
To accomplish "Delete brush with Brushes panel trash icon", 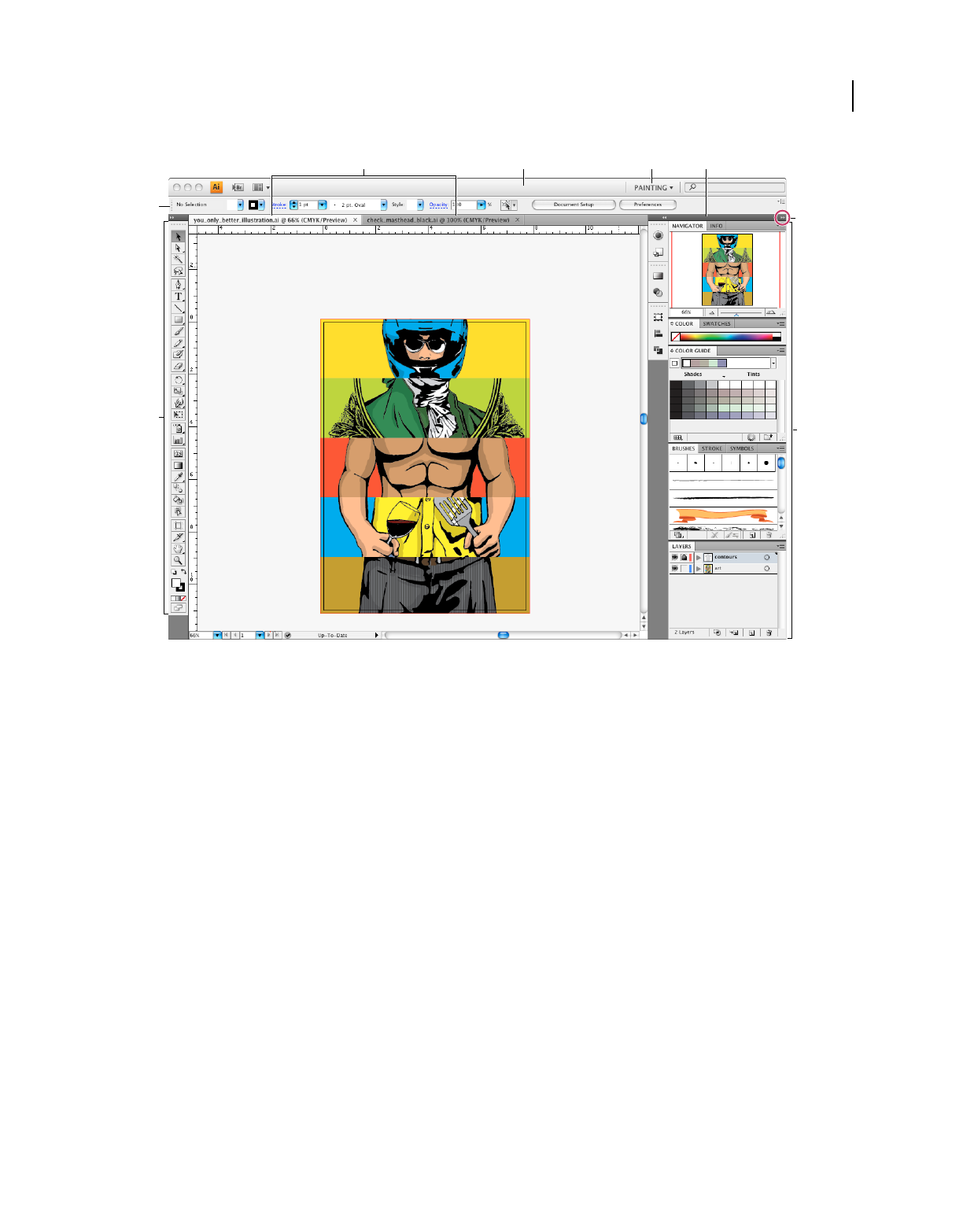I will coord(769,534).
